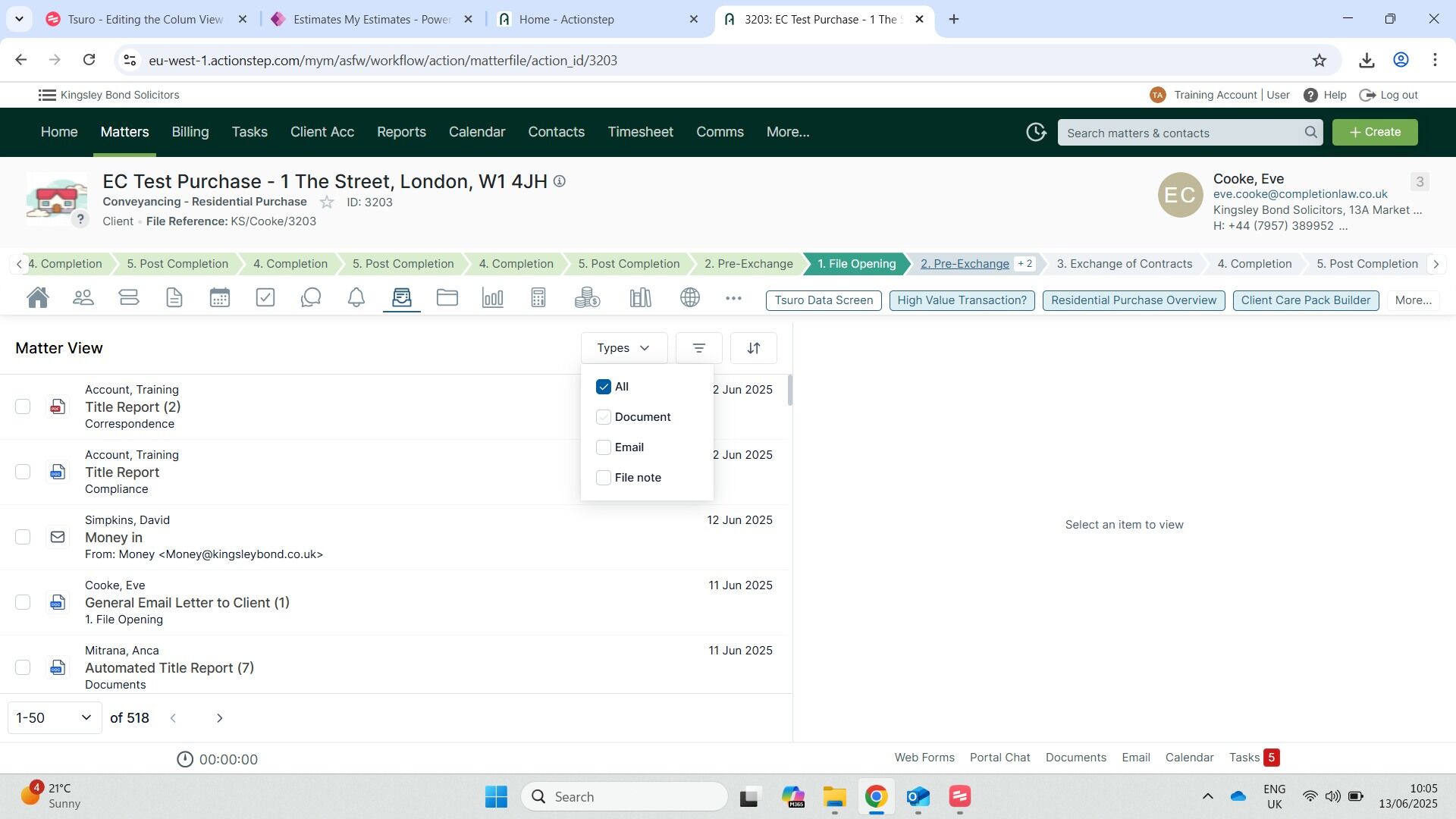This screenshot has width=1456, height=819.
Task: Click the filter lines icon
Action: (698, 348)
